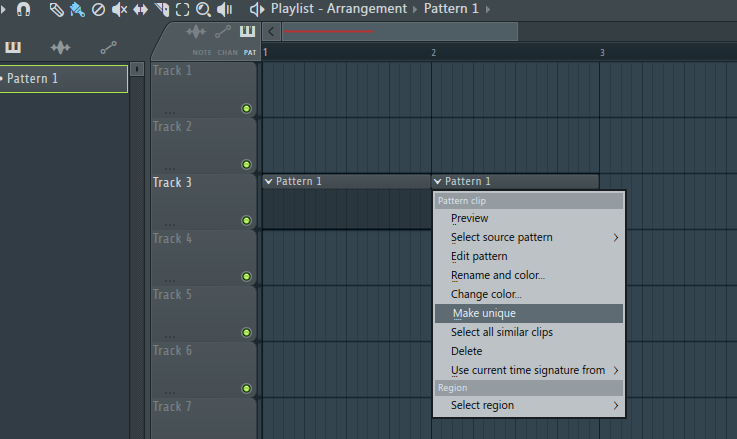Select the Mute tool speaker icon

click(119, 9)
